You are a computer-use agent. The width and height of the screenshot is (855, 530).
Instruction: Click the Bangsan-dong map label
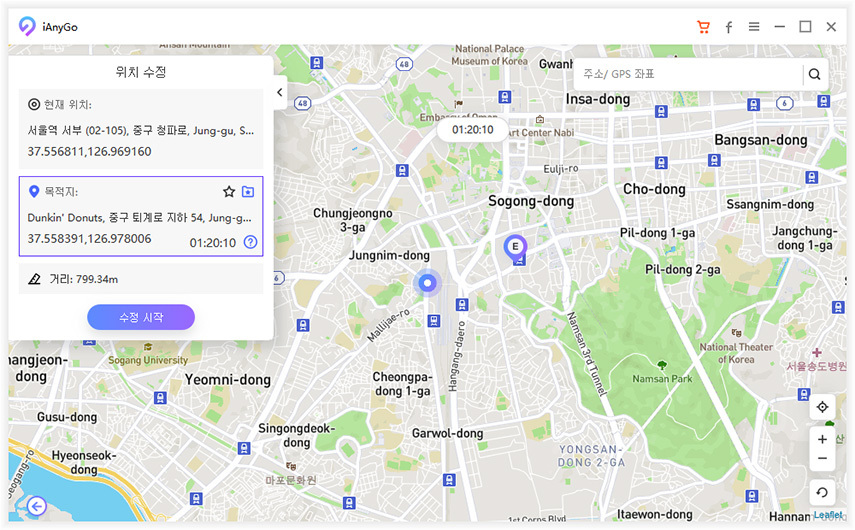click(761, 140)
